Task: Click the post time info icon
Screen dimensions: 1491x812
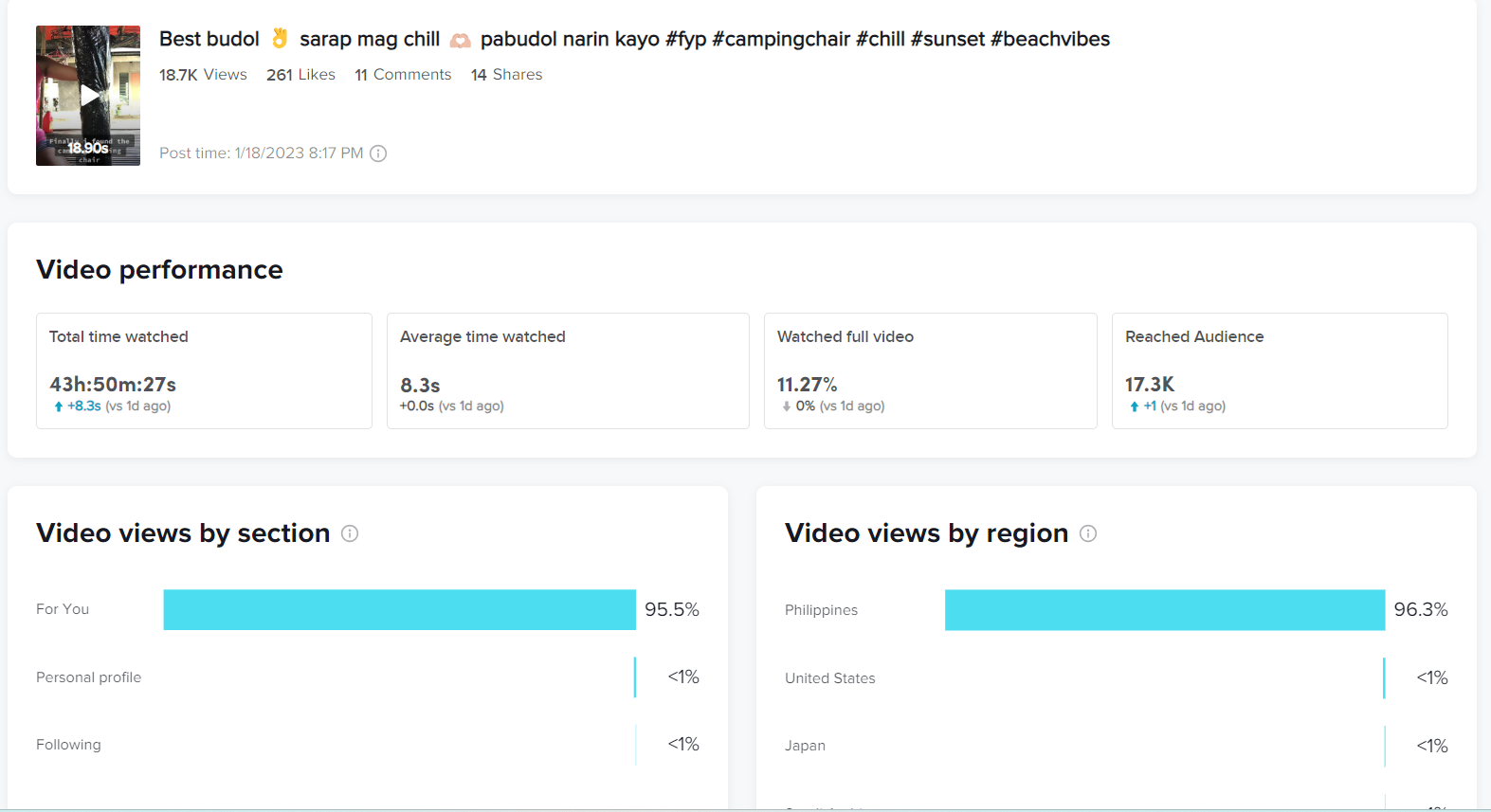Action: tap(378, 153)
